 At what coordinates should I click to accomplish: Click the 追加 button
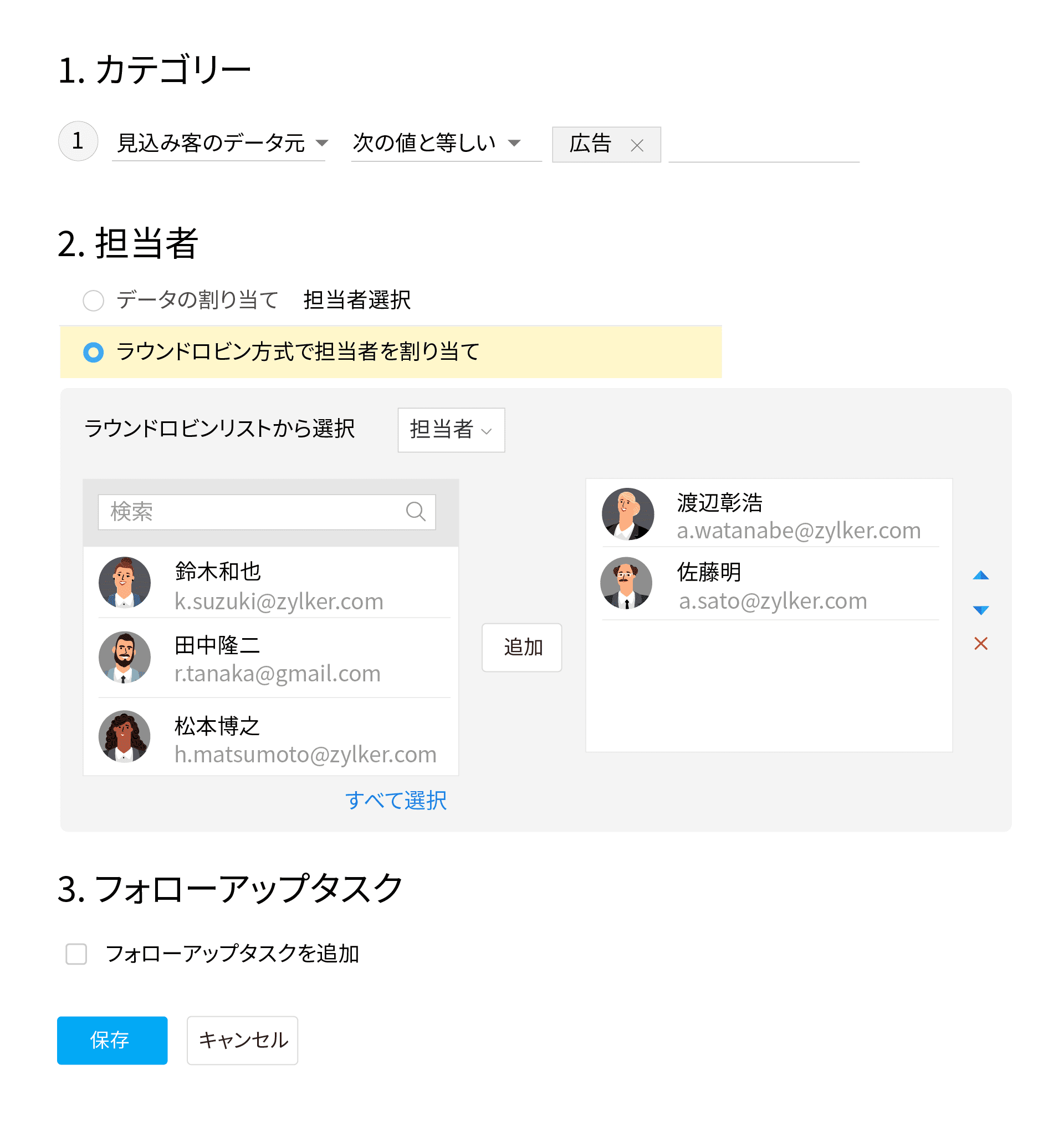click(522, 648)
